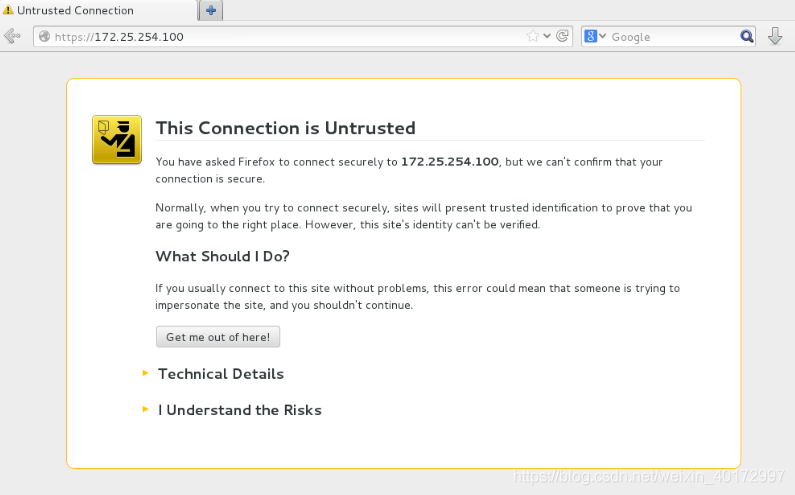The width and height of the screenshot is (795, 495).
Task: Click the warning icon on the tab
Action: click(x=8, y=10)
